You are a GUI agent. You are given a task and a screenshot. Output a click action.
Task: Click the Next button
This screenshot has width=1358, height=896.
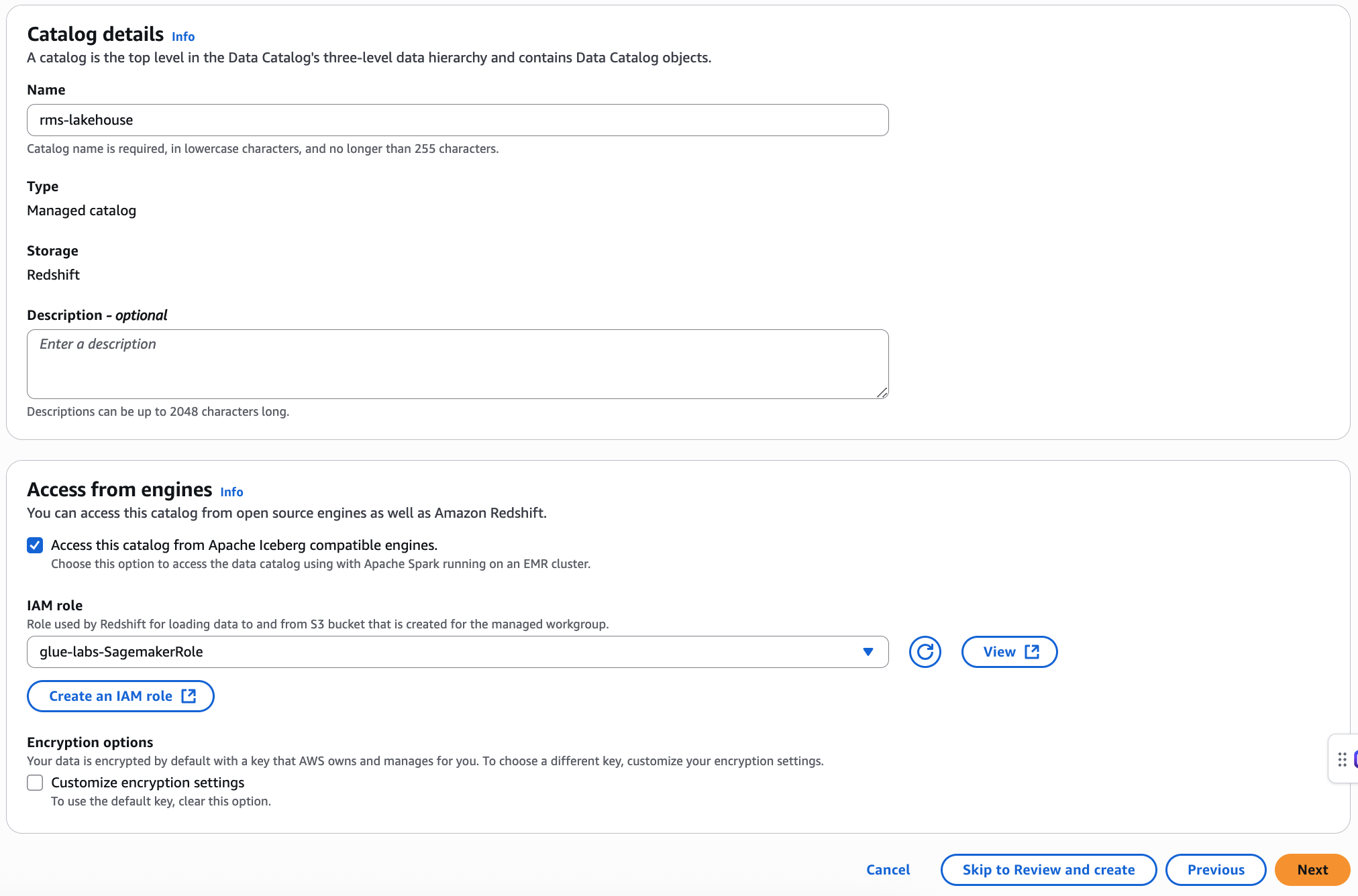1312,870
